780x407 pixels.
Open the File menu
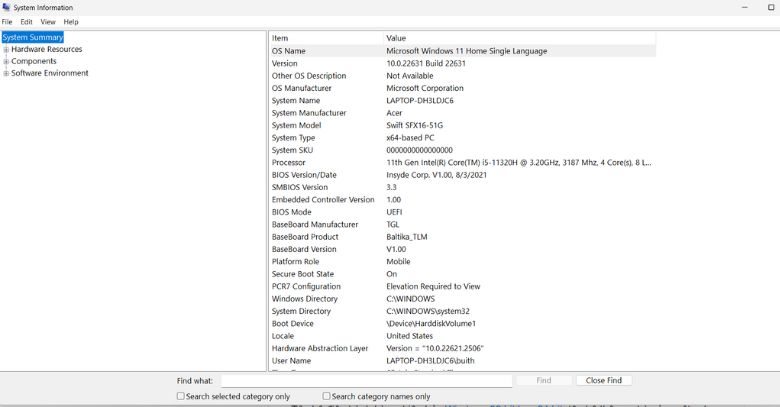(7, 22)
